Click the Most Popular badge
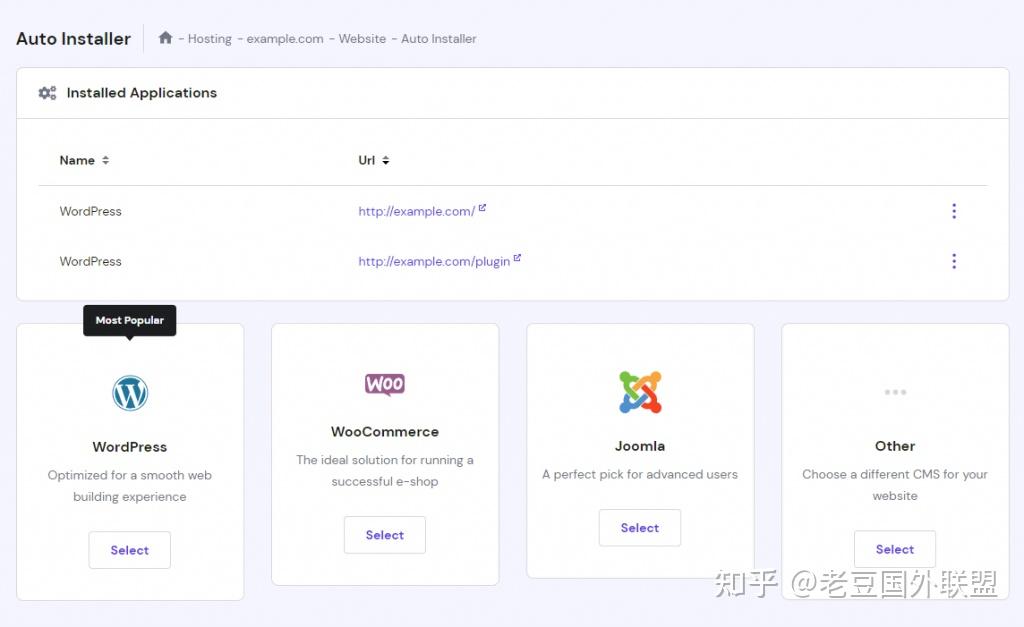The width and height of the screenshot is (1024, 627). (x=129, y=321)
